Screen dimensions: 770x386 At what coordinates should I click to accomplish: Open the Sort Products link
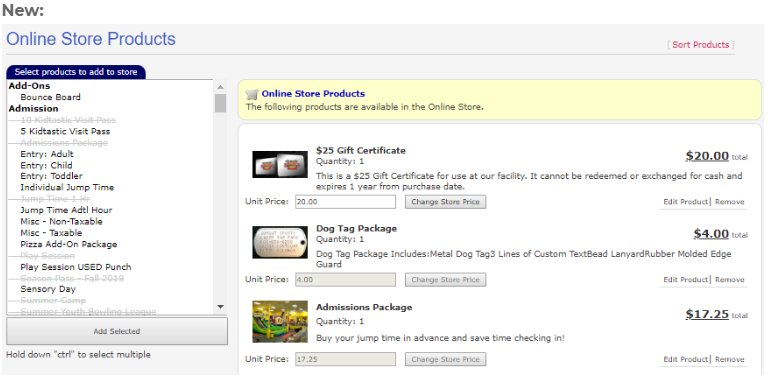tap(700, 45)
